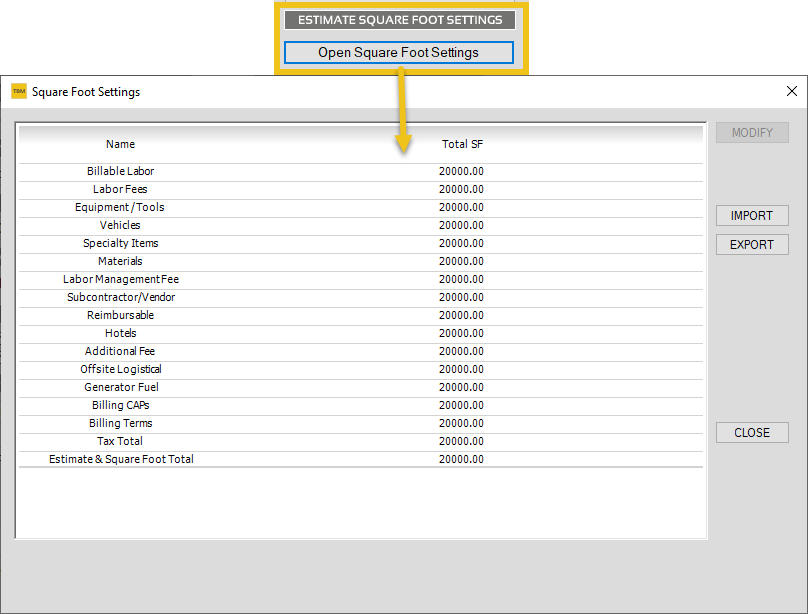Image resolution: width=808 pixels, height=614 pixels.
Task: Click the IMPORT button
Action: 752,216
